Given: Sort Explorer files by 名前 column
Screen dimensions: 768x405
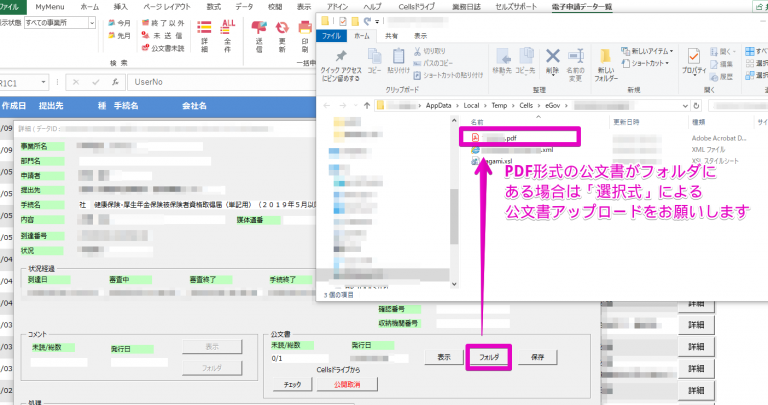Looking at the screenshot, I should coord(477,122).
